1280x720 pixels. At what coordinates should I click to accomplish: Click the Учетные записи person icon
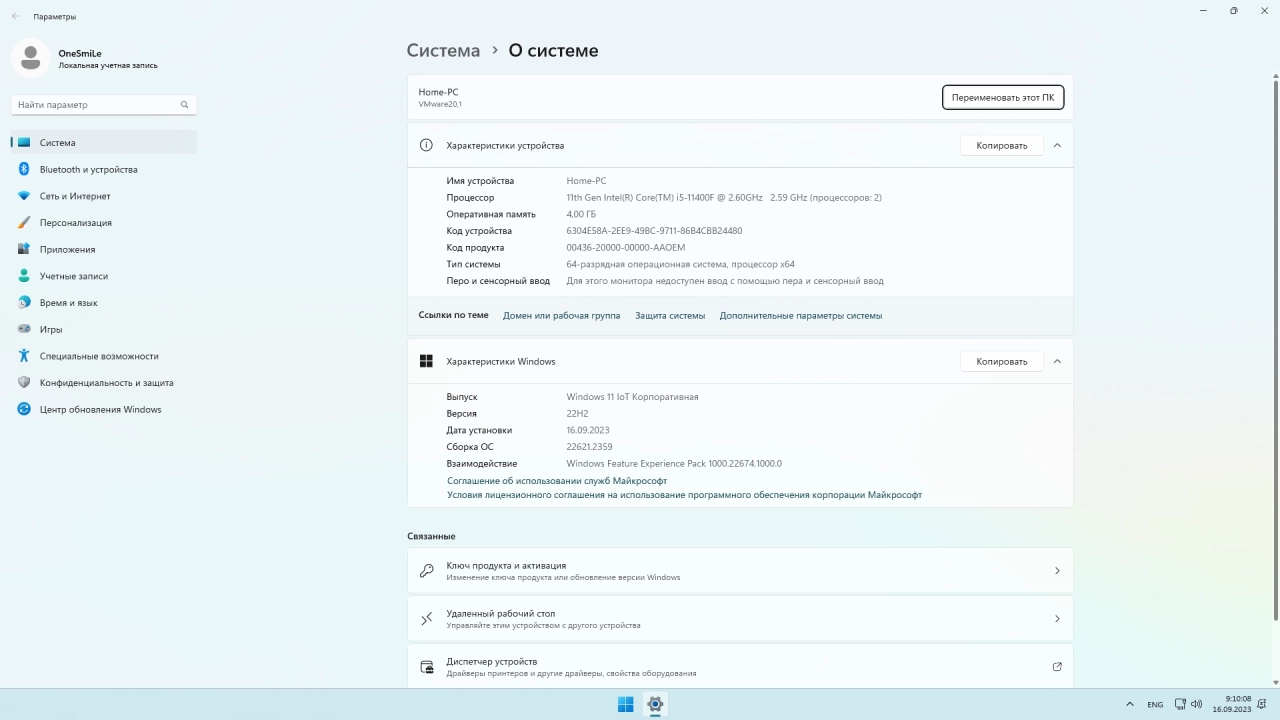(24, 276)
